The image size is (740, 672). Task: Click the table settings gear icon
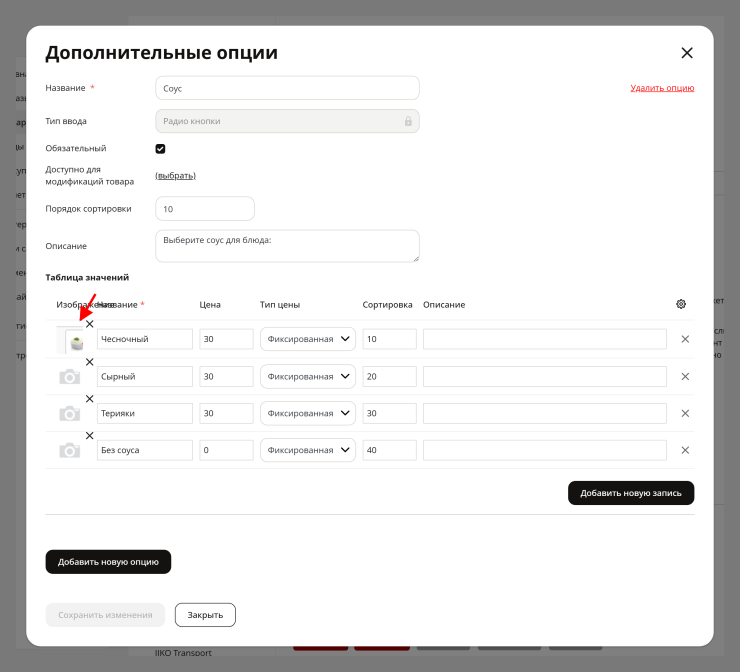681,304
